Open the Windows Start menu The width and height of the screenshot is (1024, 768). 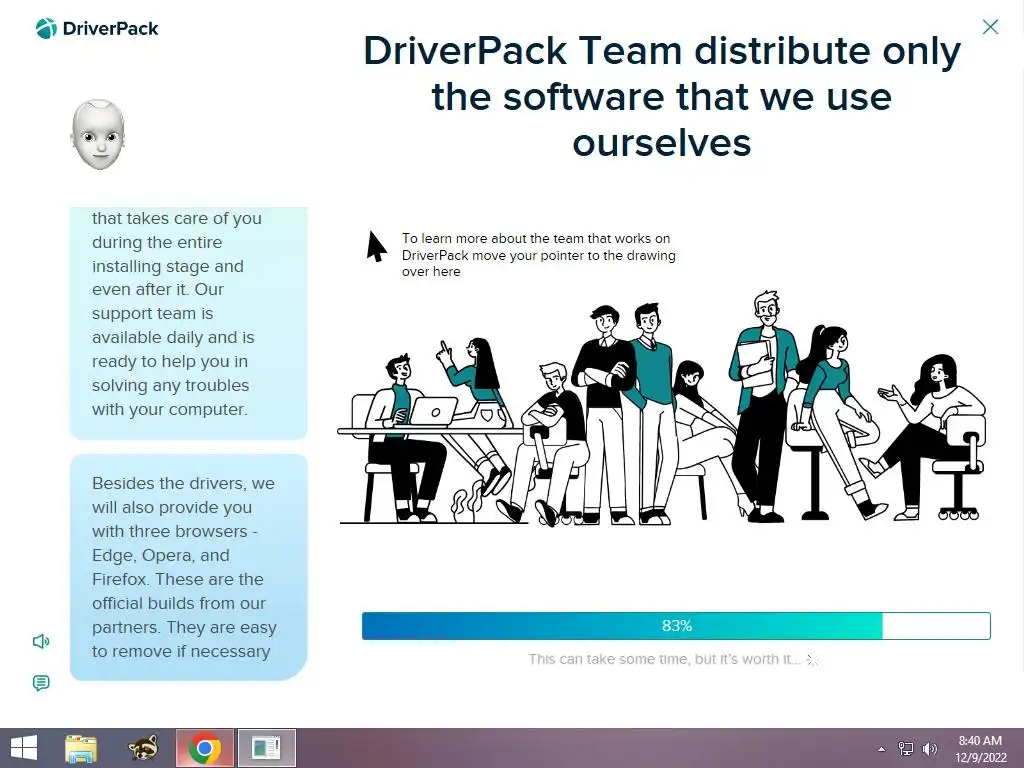pyautogui.click(x=24, y=748)
